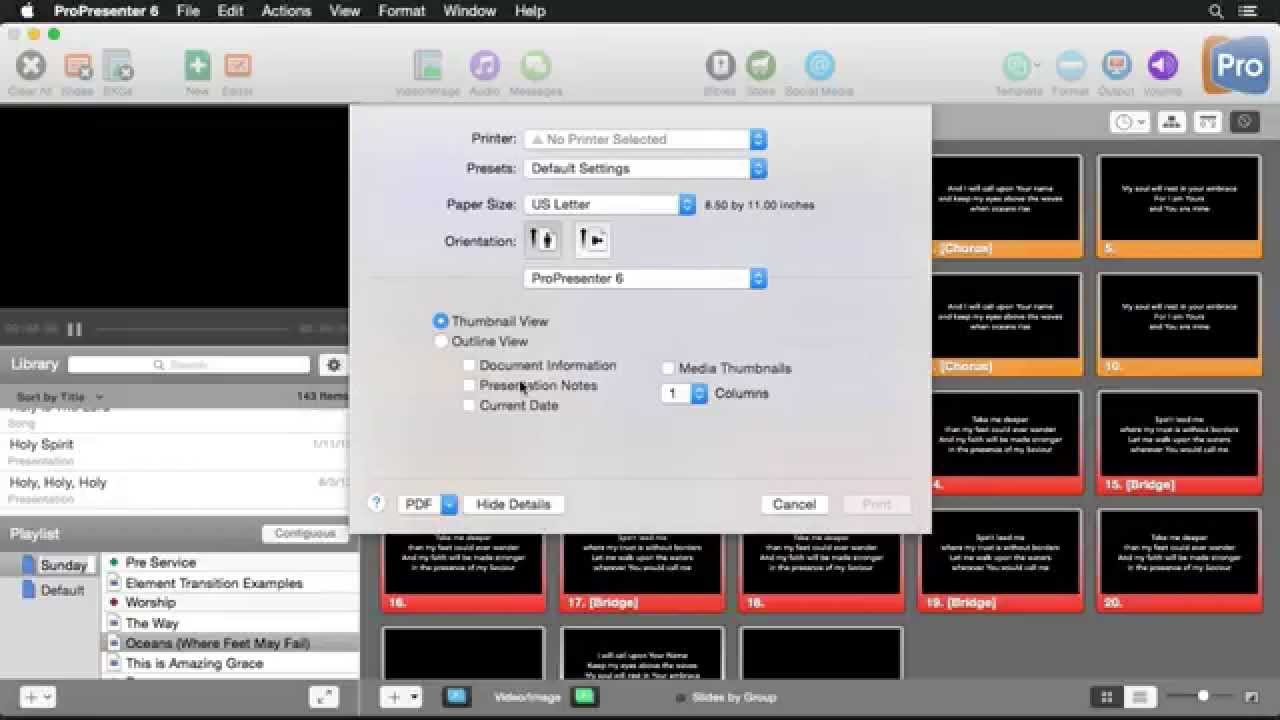1280x720 pixels.
Task: Click the Format toolbar icon
Action: 1070,66
